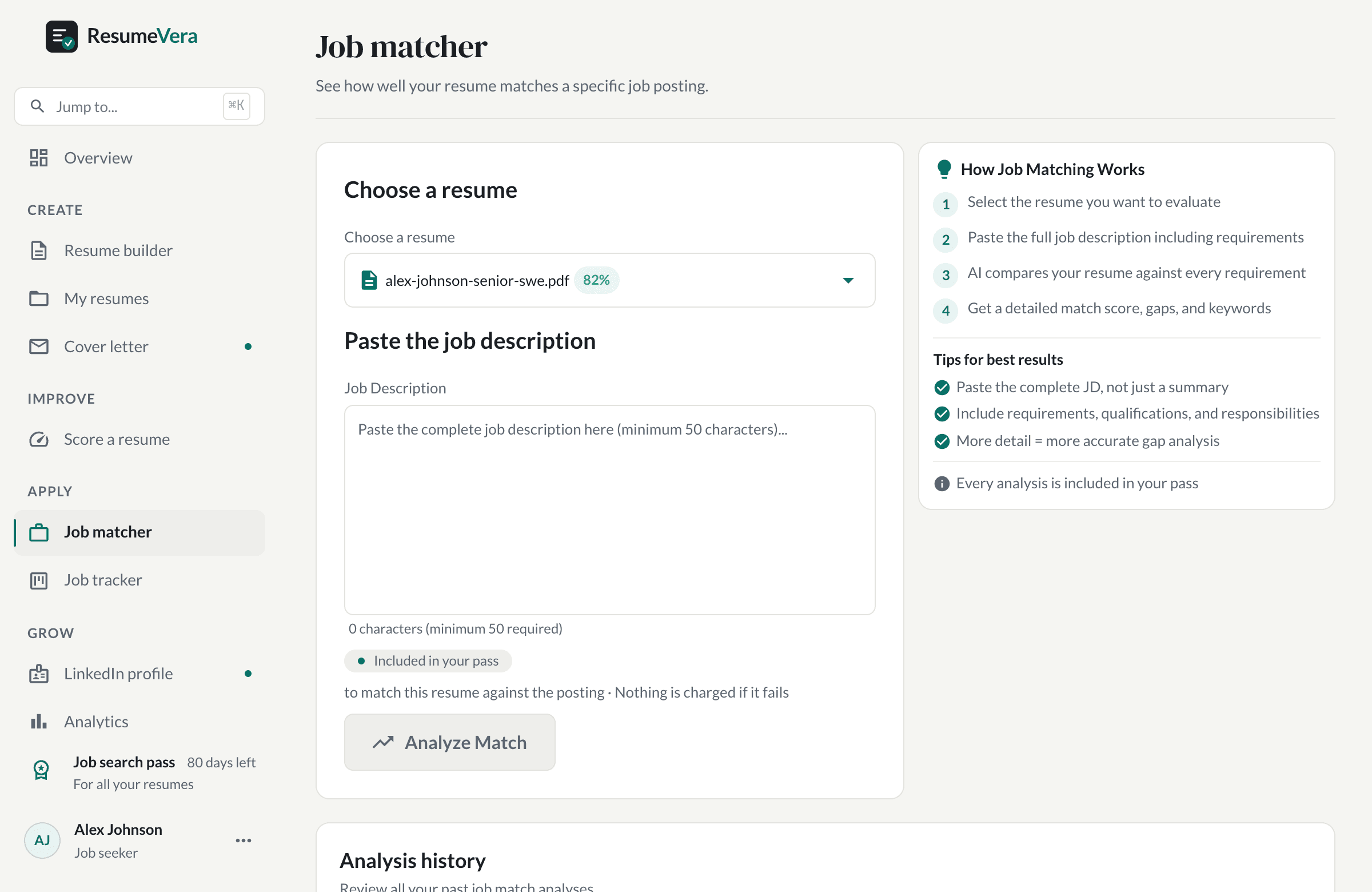Open Cover letter section
Viewport: 1372px width, 892px height.
[x=139, y=346]
